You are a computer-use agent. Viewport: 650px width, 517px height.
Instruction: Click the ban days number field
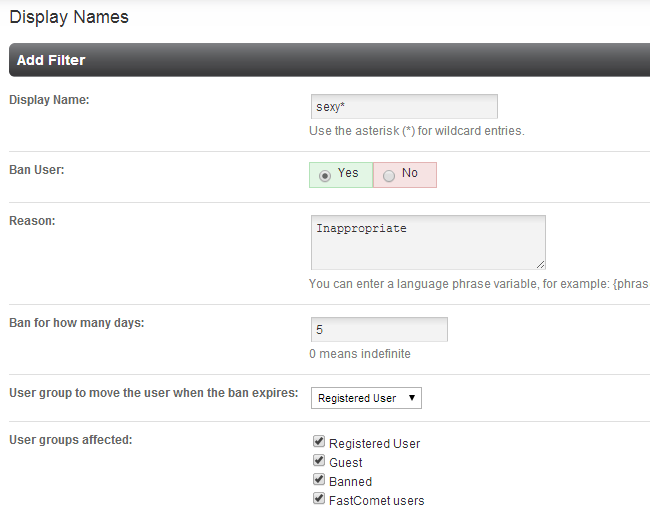point(379,330)
